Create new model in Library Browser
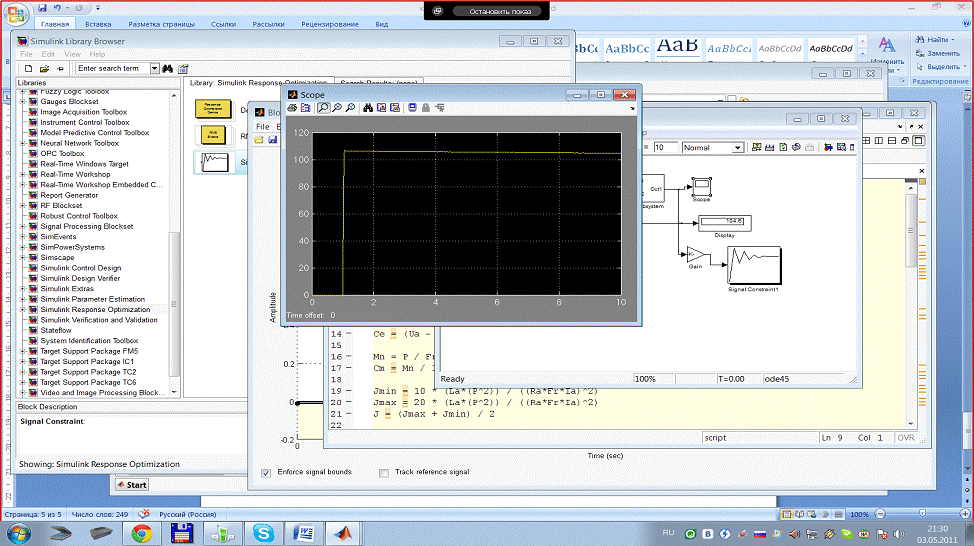 pyautogui.click(x=28, y=68)
